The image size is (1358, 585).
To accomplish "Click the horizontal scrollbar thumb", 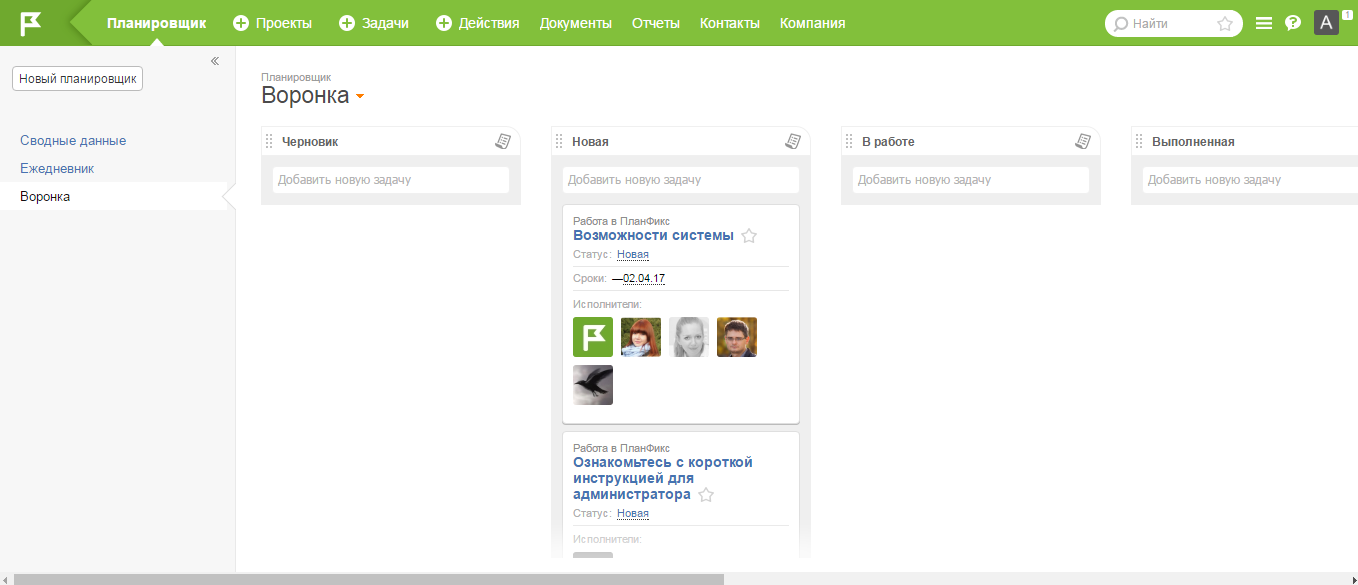I will pyautogui.click(x=367, y=579).
